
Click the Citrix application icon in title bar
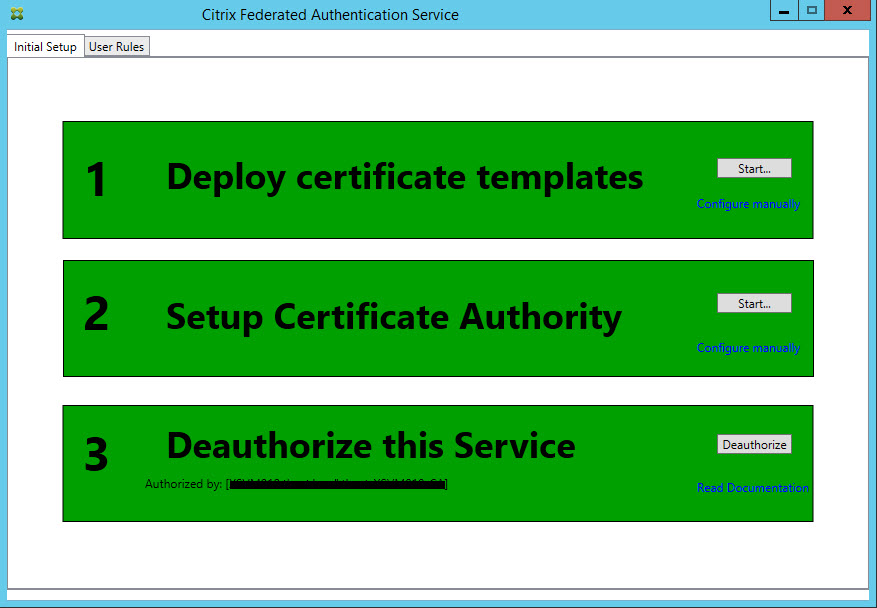pos(17,14)
